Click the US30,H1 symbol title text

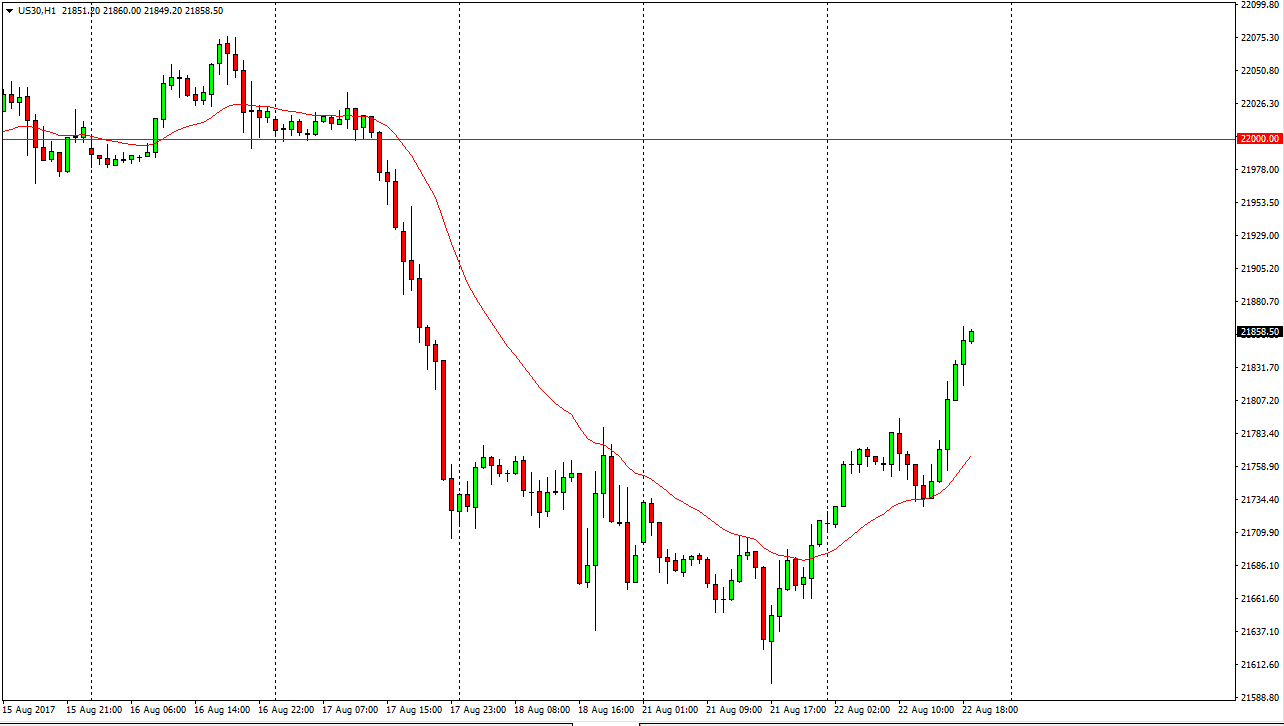tap(36, 11)
